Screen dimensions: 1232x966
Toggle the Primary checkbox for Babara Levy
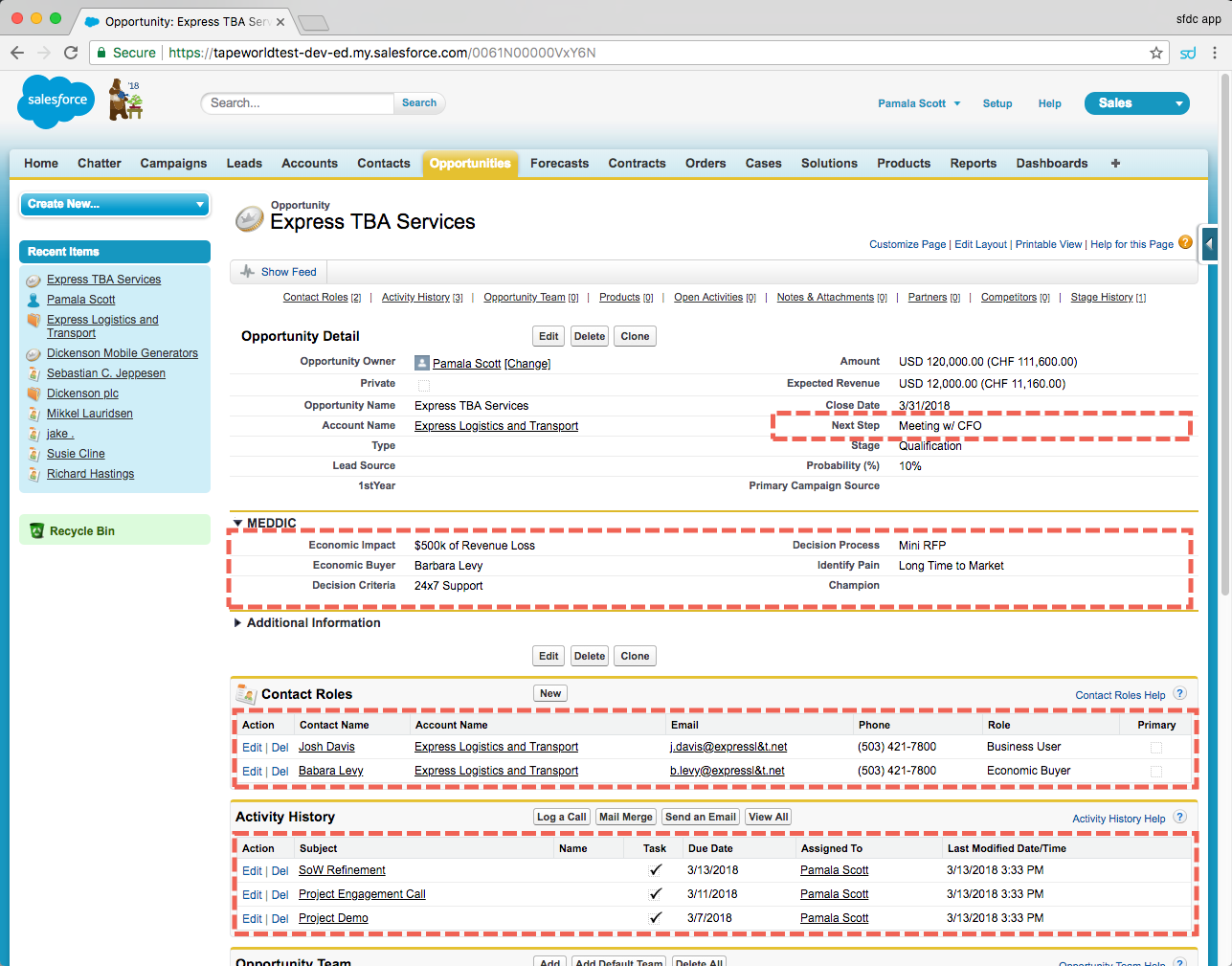click(1156, 771)
